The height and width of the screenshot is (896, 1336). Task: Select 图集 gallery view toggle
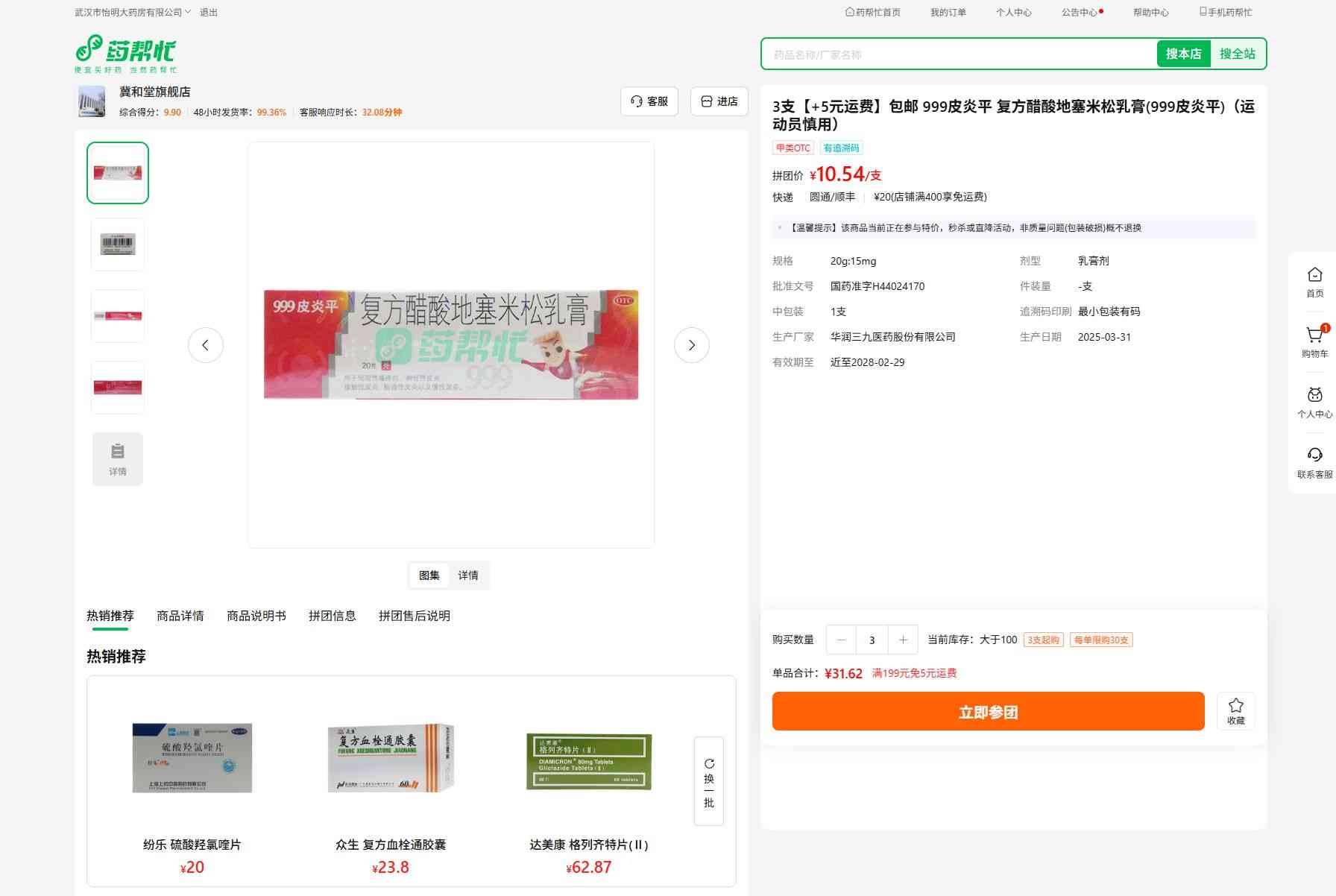(x=429, y=575)
